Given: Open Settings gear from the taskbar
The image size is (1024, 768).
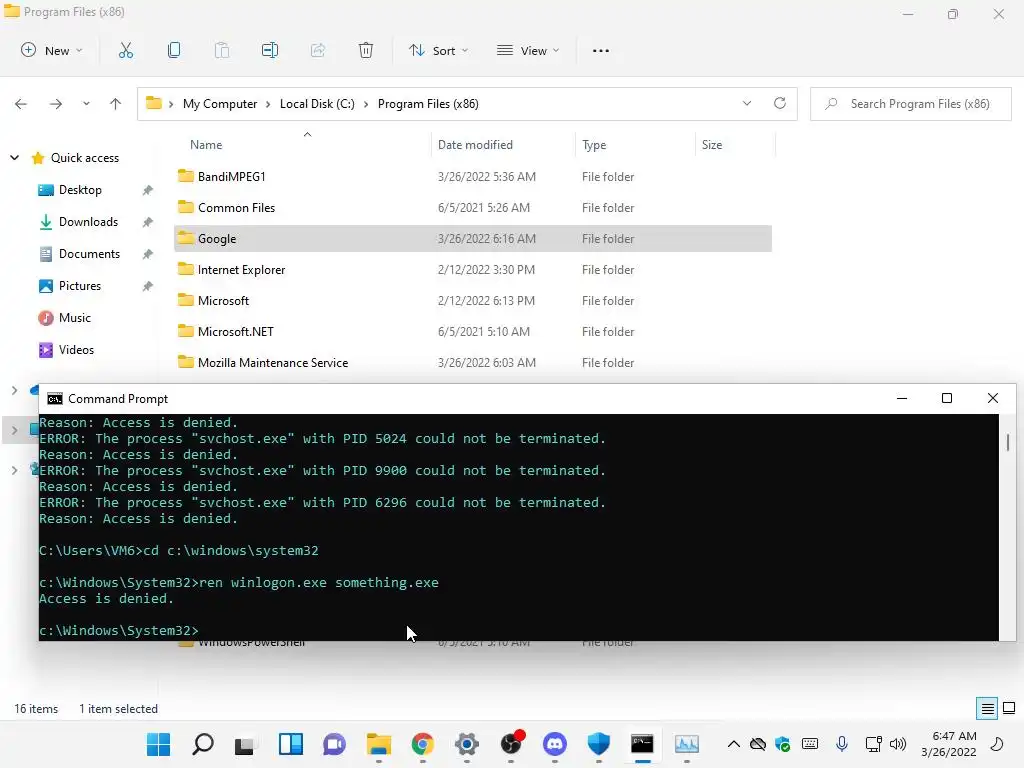Looking at the screenshot, I should point(466,744).
